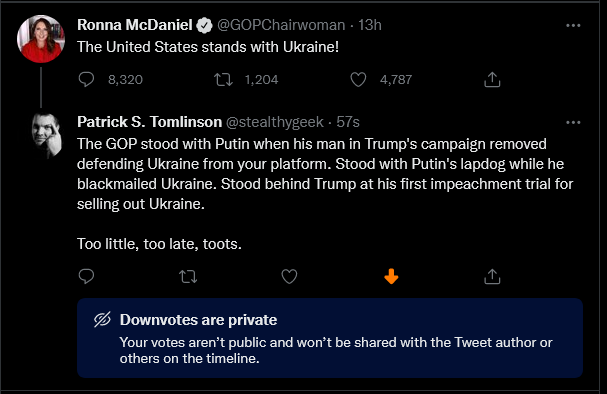Image resolution: width=607 pixels, height=394 pixels.
Task: Open more options on Ronna McDaniel's tweet
Action: pos(573,26)
